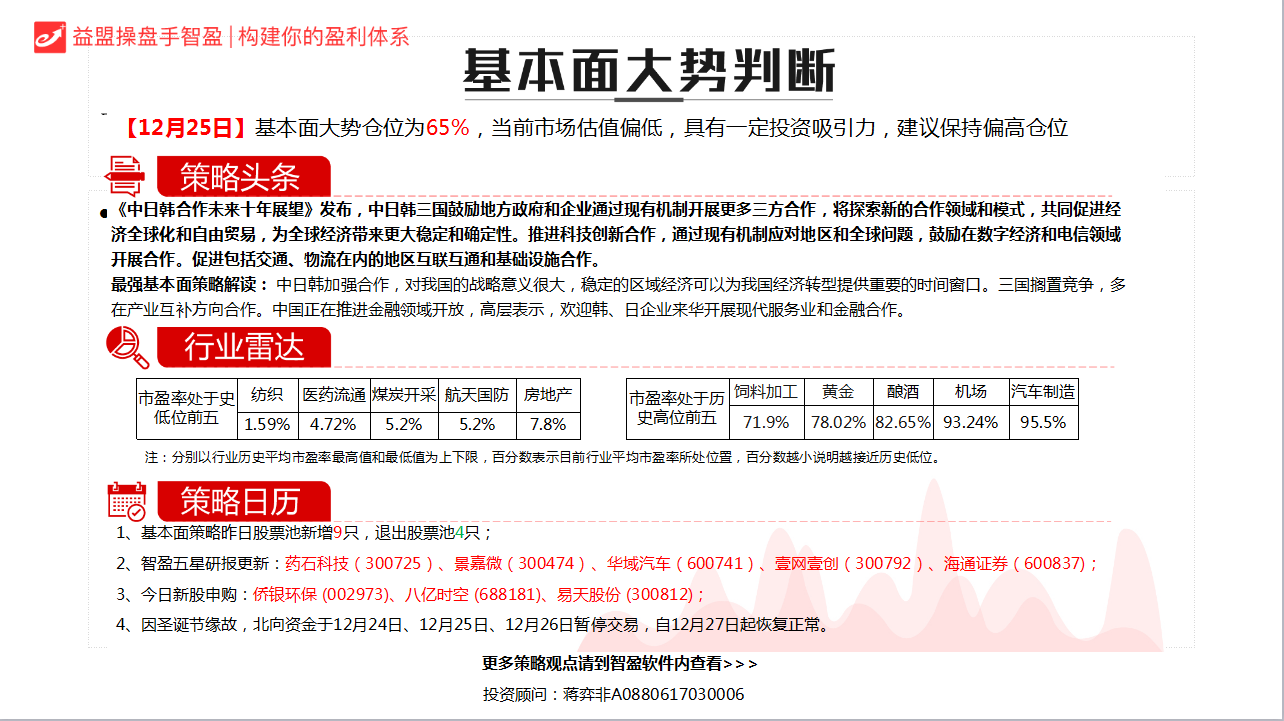1284x721 pixels.
Task: Click the 汽车制造 industry table header cell
Action: 1043,392
